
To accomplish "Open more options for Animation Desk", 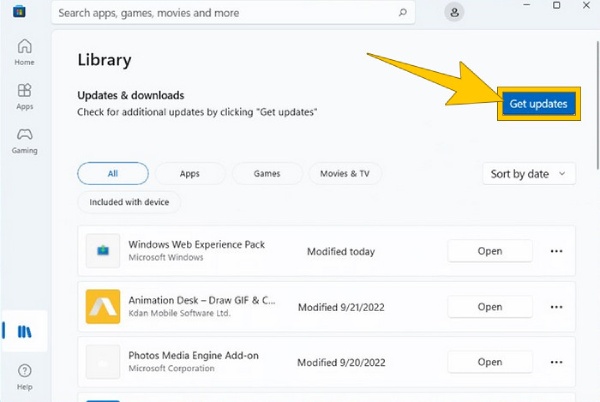I will click(556, 307).
